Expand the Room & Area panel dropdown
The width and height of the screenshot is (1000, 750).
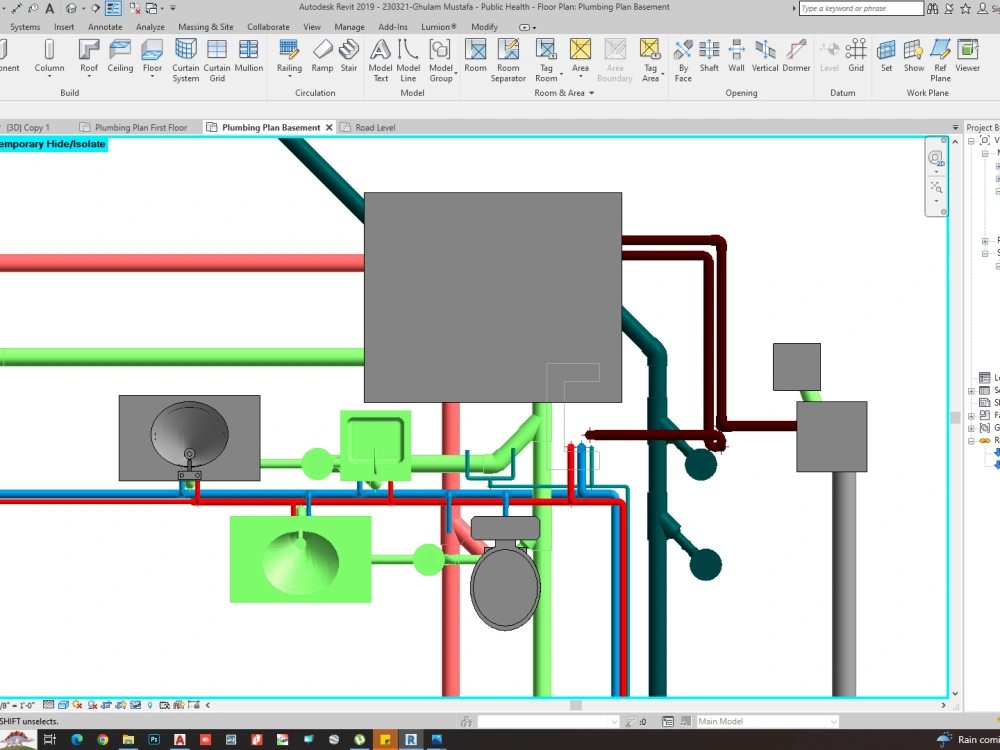pyautogui.click(x=591, y=93)
